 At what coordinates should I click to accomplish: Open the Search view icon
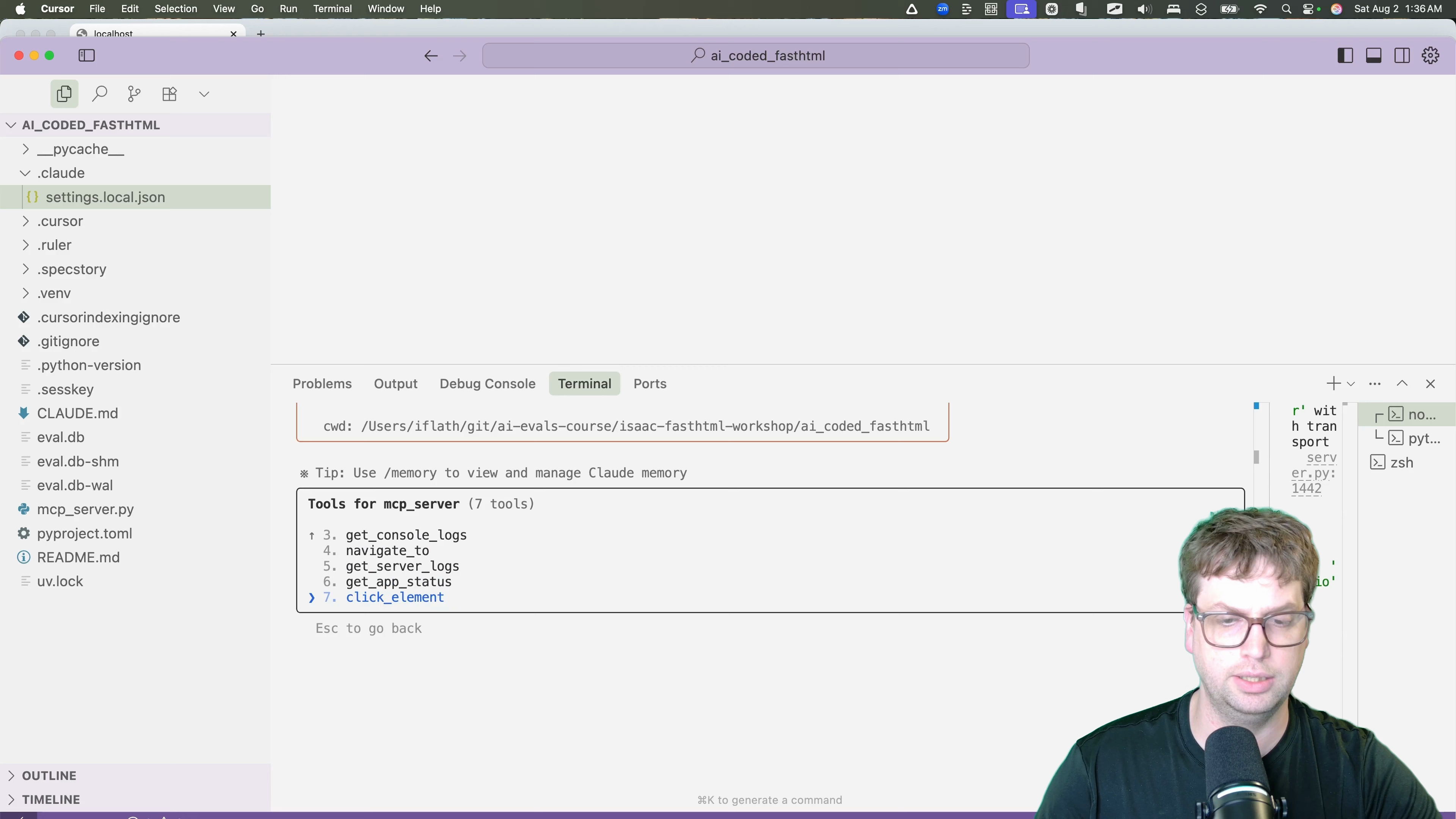[99, 94]
